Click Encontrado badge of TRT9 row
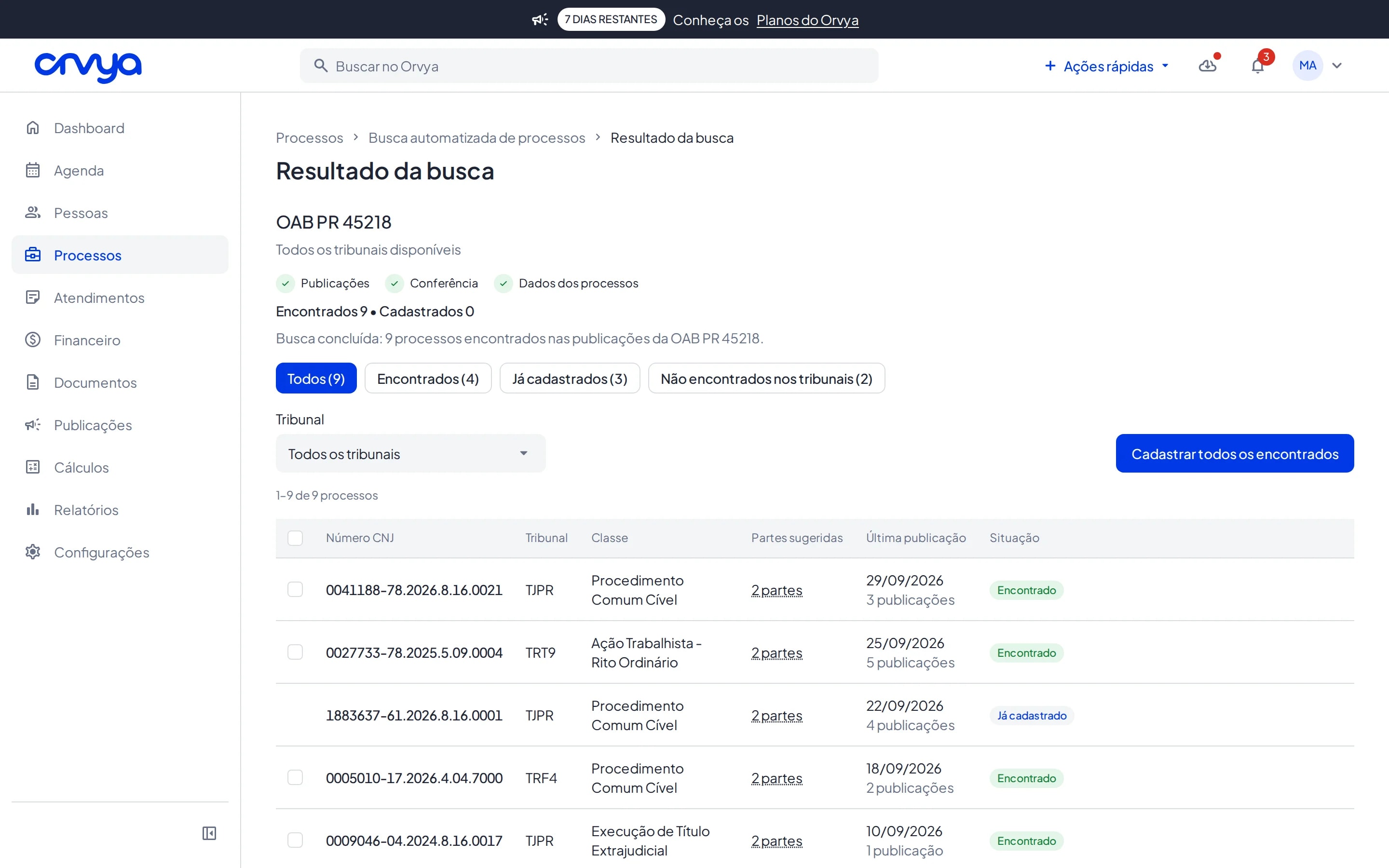Screen dimensions: 1389x868 click(x=1026, y=653)
